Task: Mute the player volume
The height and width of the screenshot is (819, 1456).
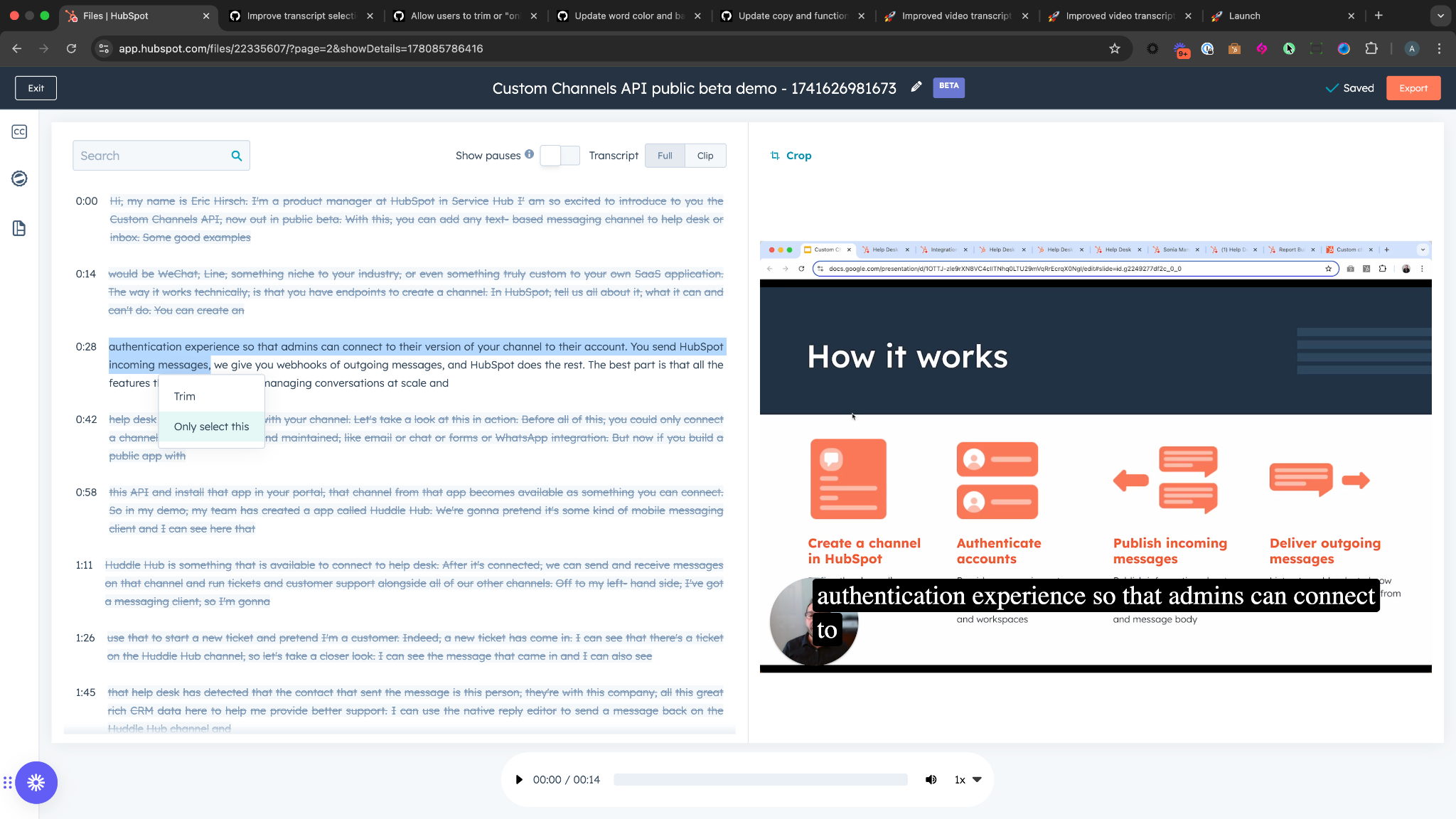Action: 931,780
